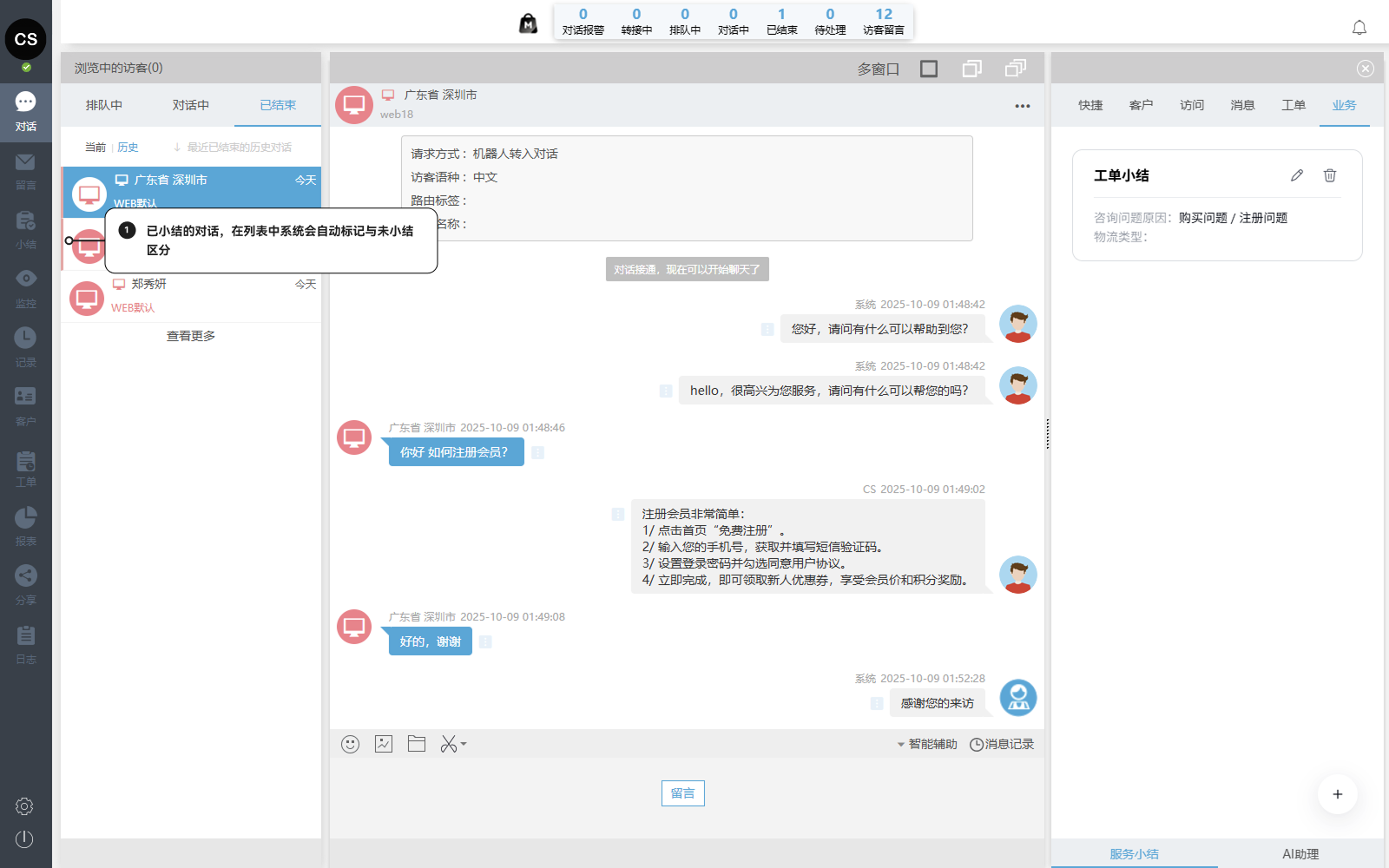
Task: Click the file folder icon in toolbar
Action: (x=417, y=744)
